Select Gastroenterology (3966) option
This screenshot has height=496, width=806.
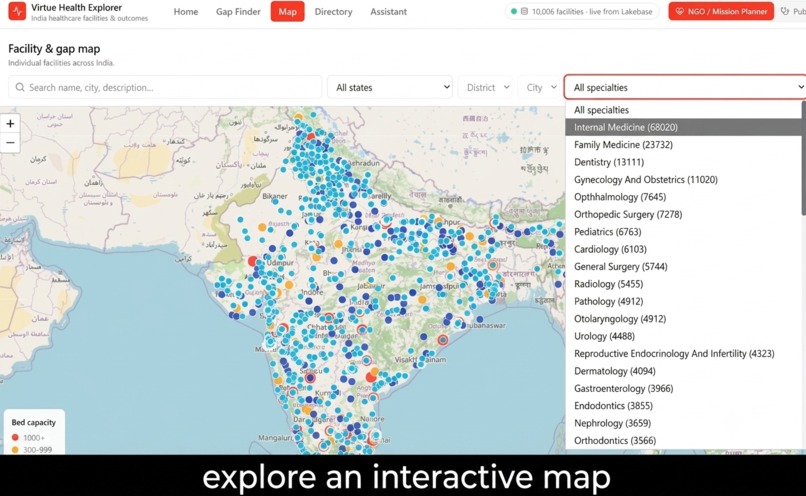click(x=683, y=389)
